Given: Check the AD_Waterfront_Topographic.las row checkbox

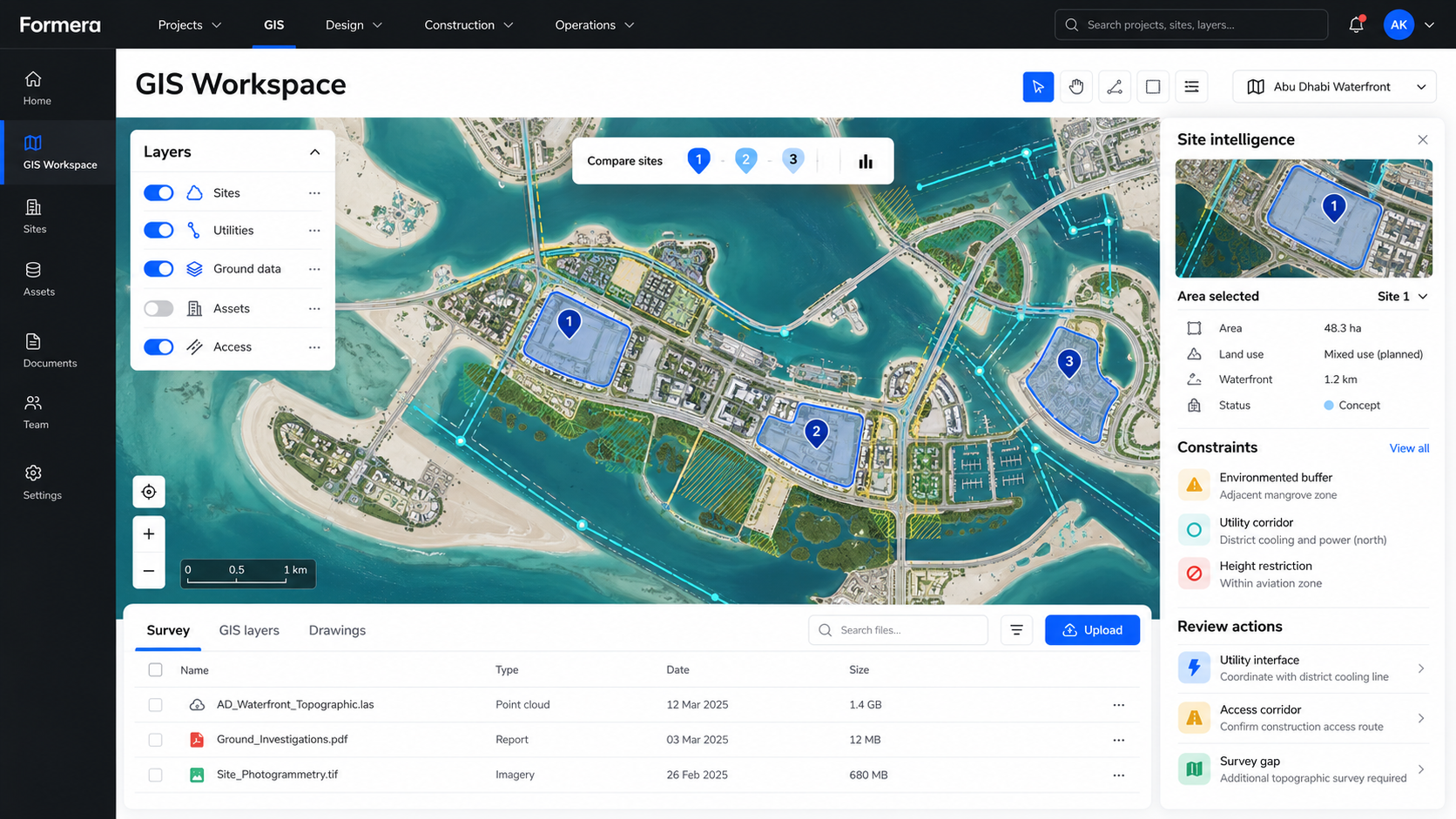Looking at the screenshot, I should (155, 705).
